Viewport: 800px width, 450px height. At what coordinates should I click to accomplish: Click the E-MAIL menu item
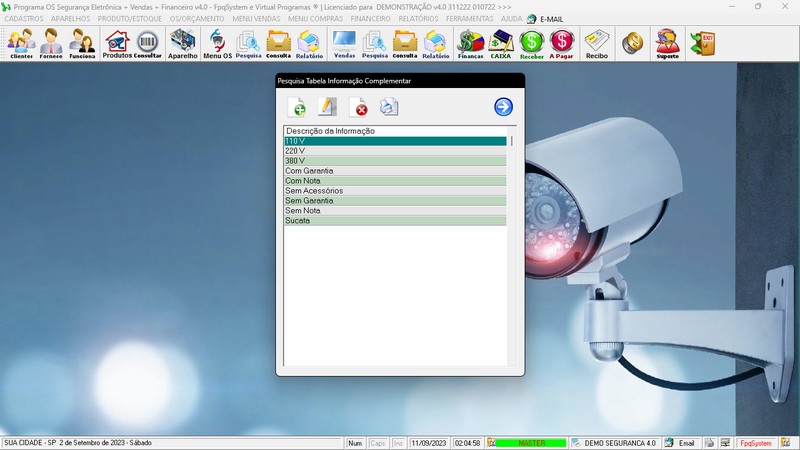tap(545, 19)
